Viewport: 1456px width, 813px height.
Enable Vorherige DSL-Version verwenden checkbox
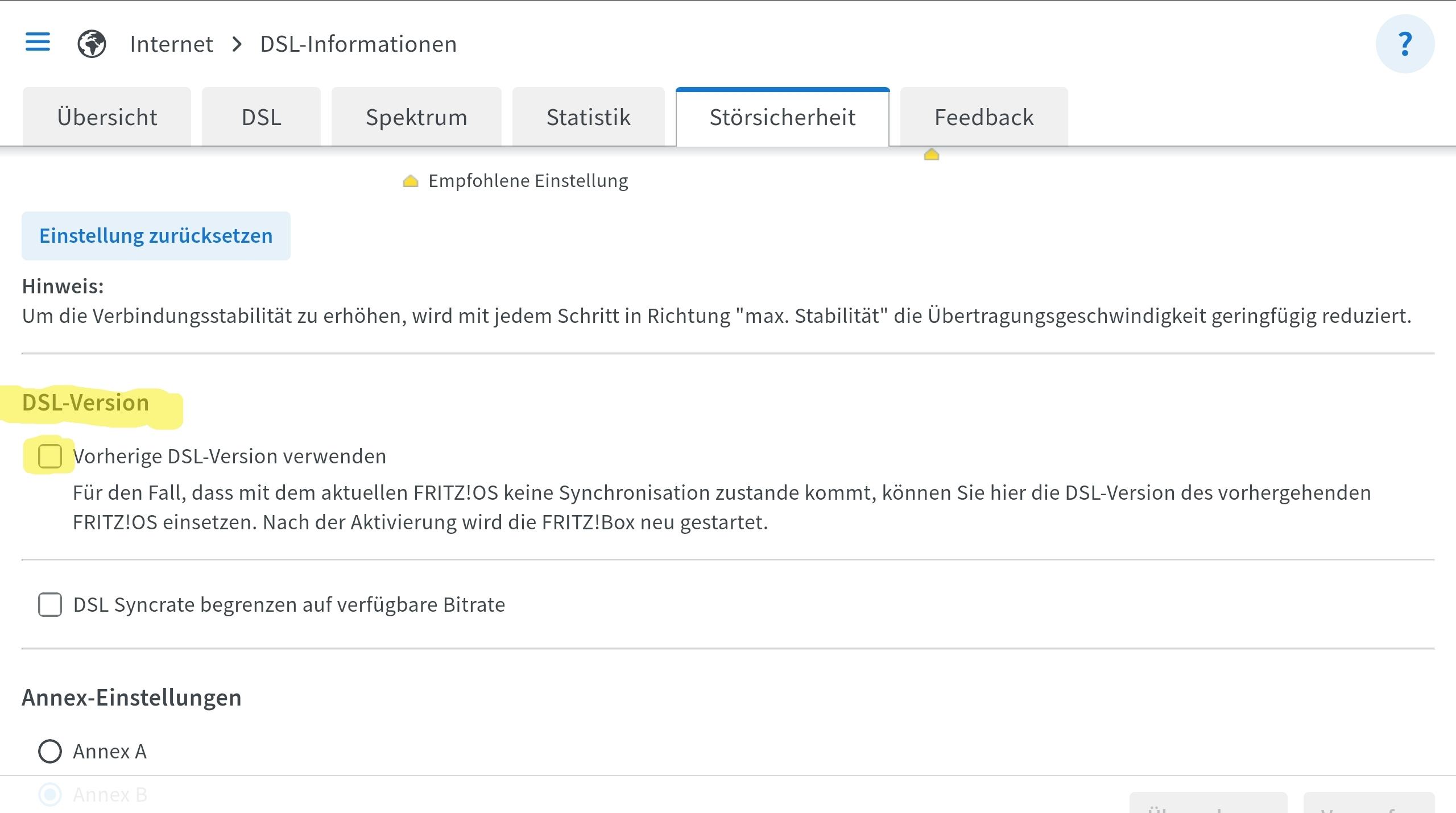(x=50, y=456)
